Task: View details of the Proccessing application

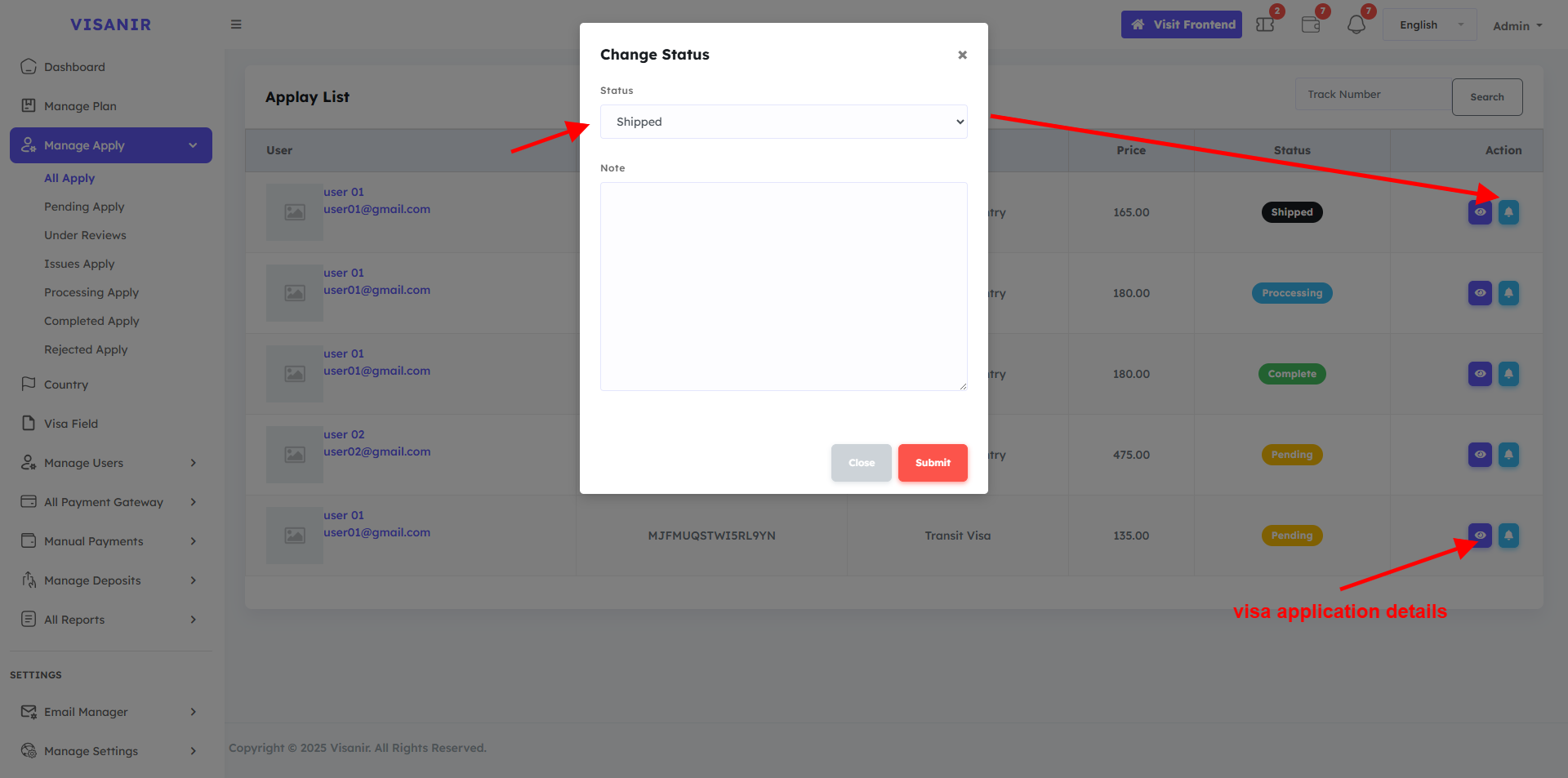Action: 1480,293
